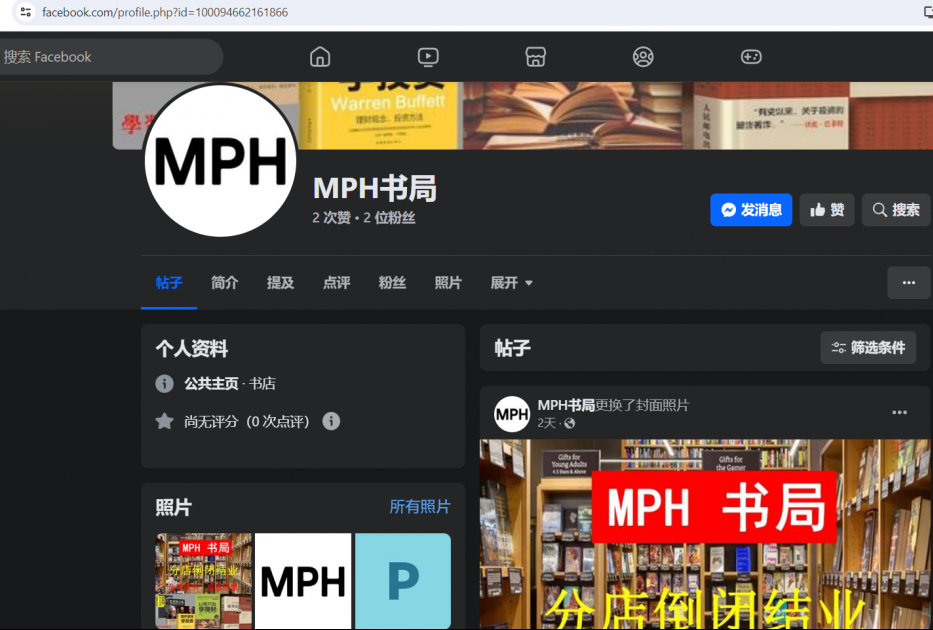Open the browser address bar site info

pyautogui.click(x=25, y=13)
